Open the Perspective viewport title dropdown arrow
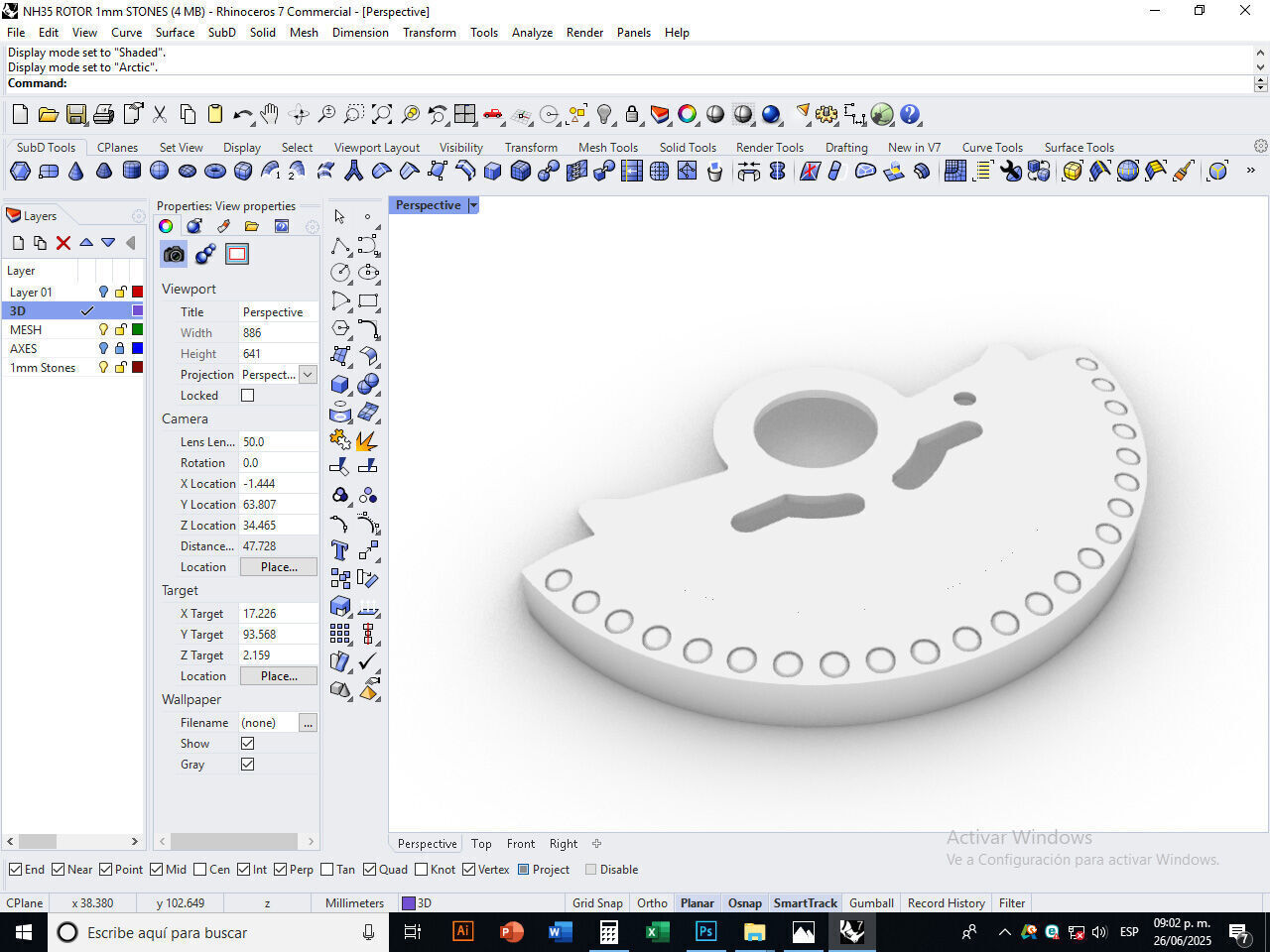Viewport: 1270px width, 952px height. 473,205
